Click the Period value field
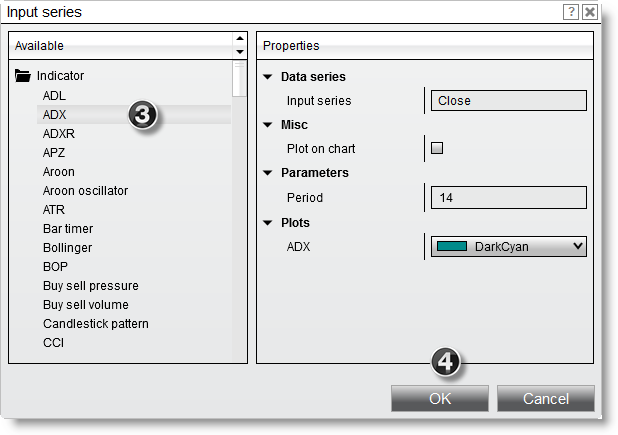Viewport: 618px width, 435px height. coord(508,198)
